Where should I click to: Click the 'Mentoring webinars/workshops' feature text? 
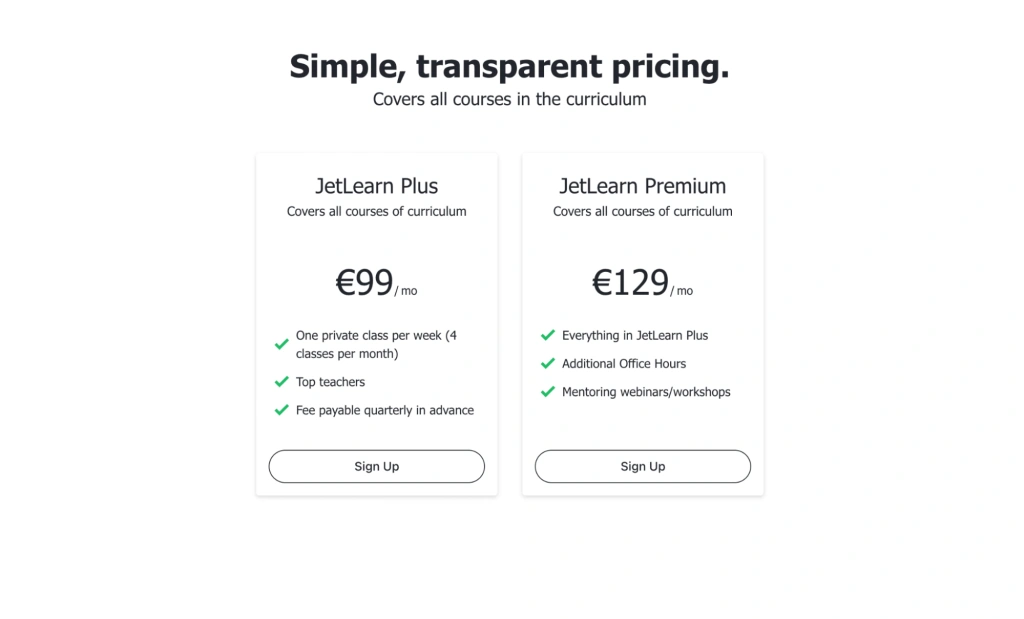click(x=644, y=391)
